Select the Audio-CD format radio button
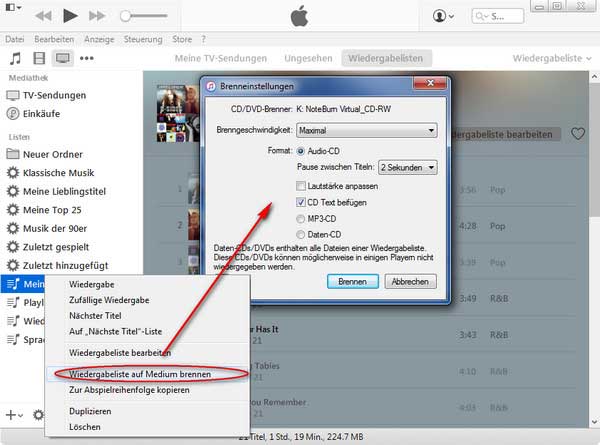The height and width of the screenshot is (445, 600). click(x=300, y=151)
